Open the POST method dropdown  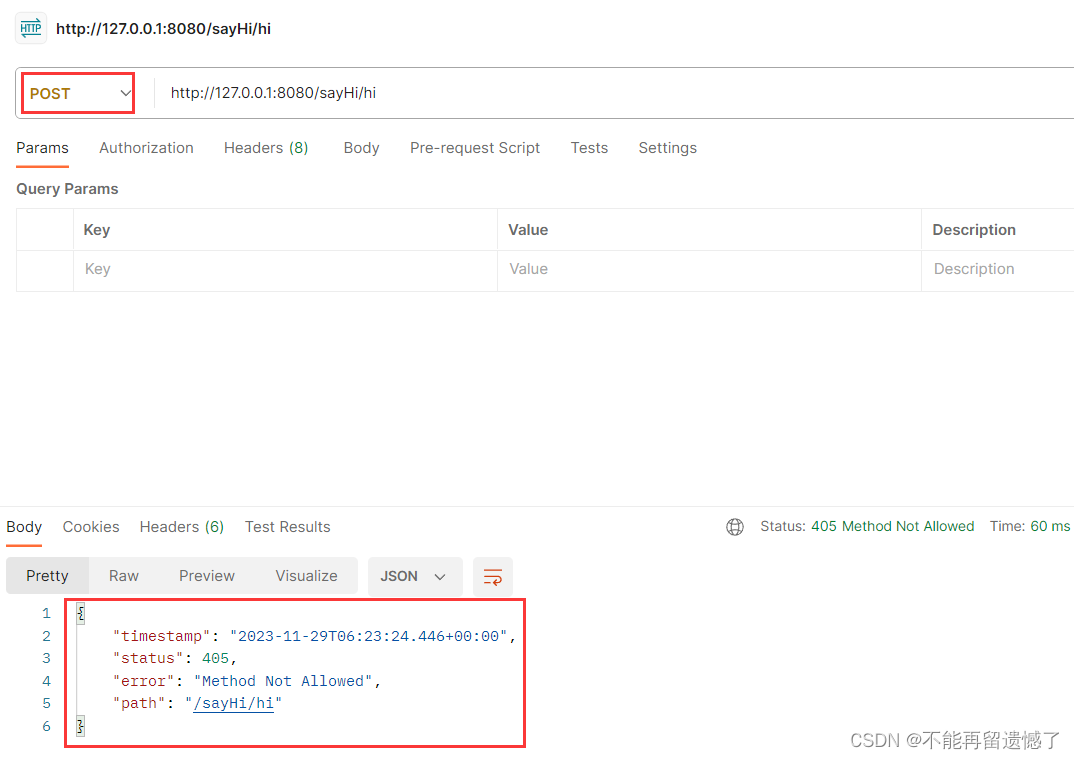(78, 93)
